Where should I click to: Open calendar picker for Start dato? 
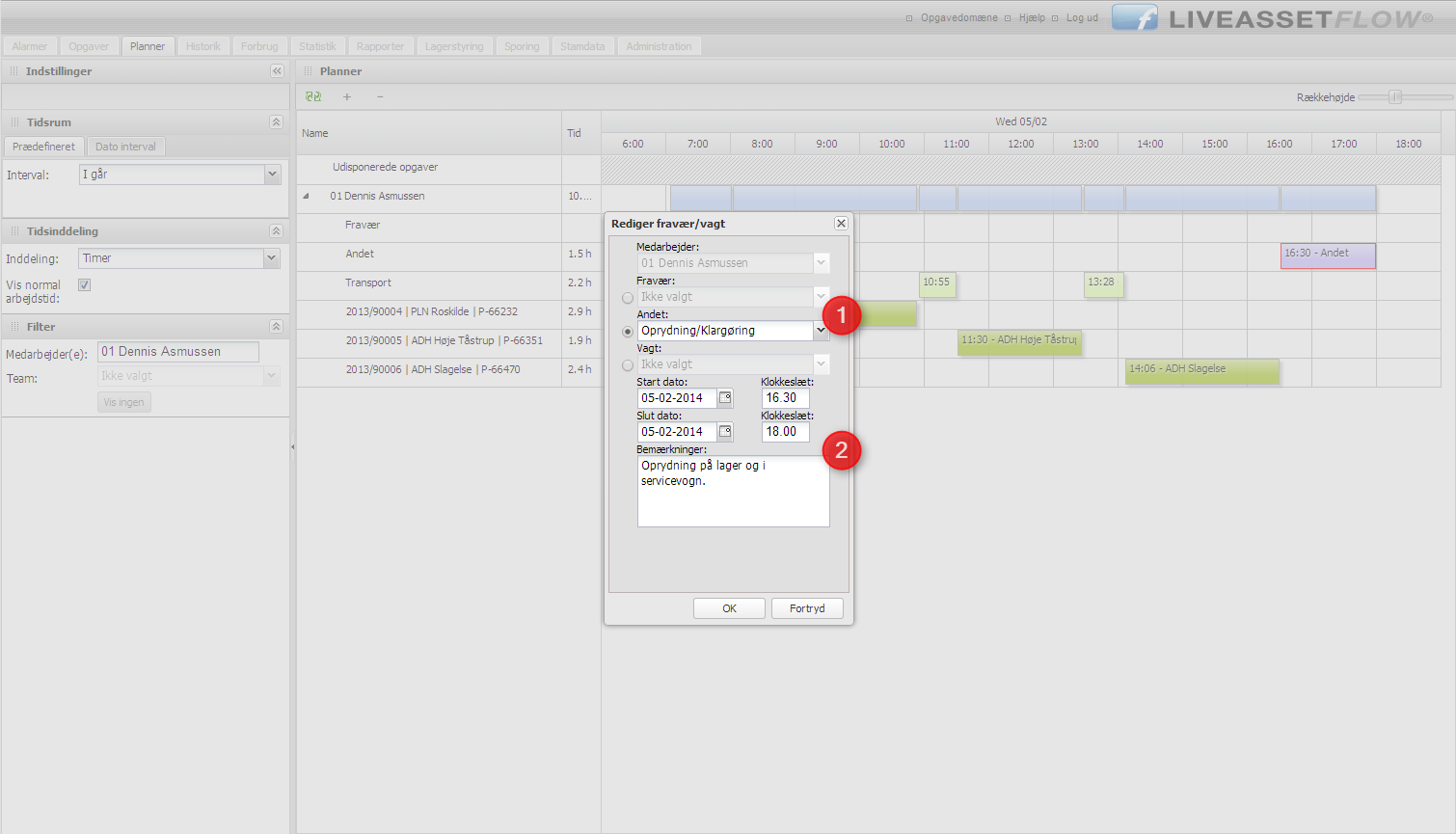725,398
